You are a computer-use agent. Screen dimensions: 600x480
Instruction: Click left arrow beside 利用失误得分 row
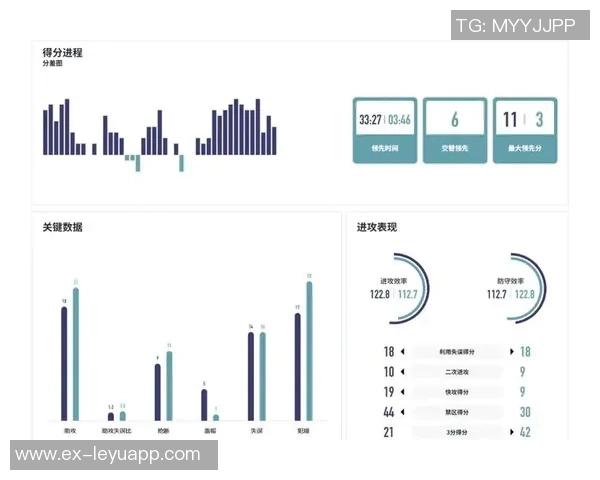(x=402, y=352)
